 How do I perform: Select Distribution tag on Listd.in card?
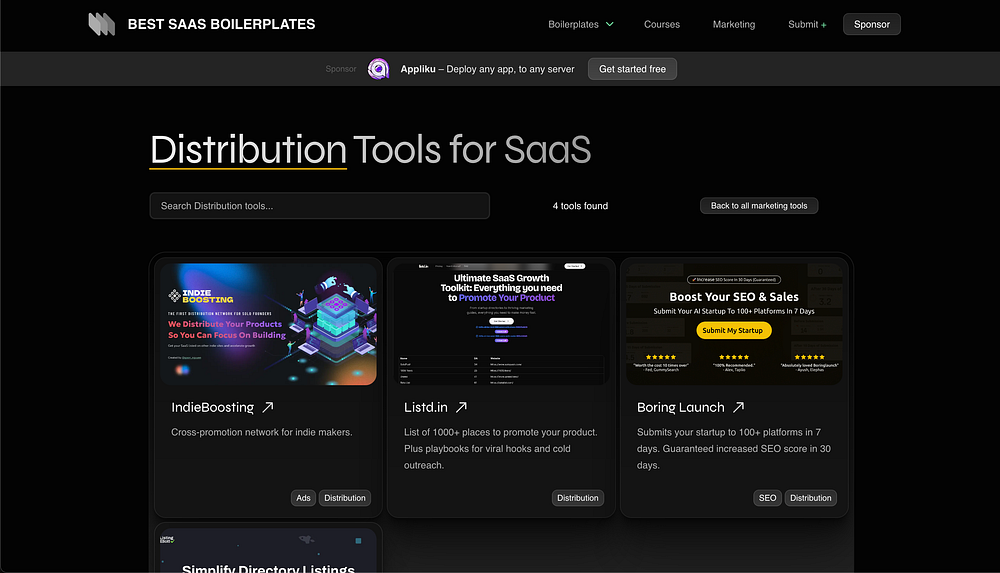578,498
